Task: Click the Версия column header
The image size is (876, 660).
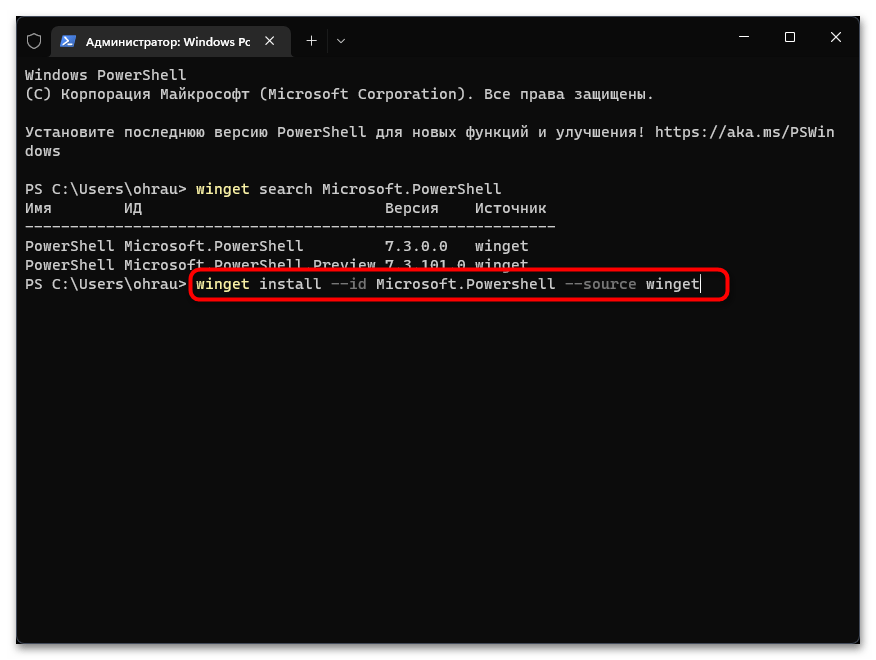Action: pos(411,208)
